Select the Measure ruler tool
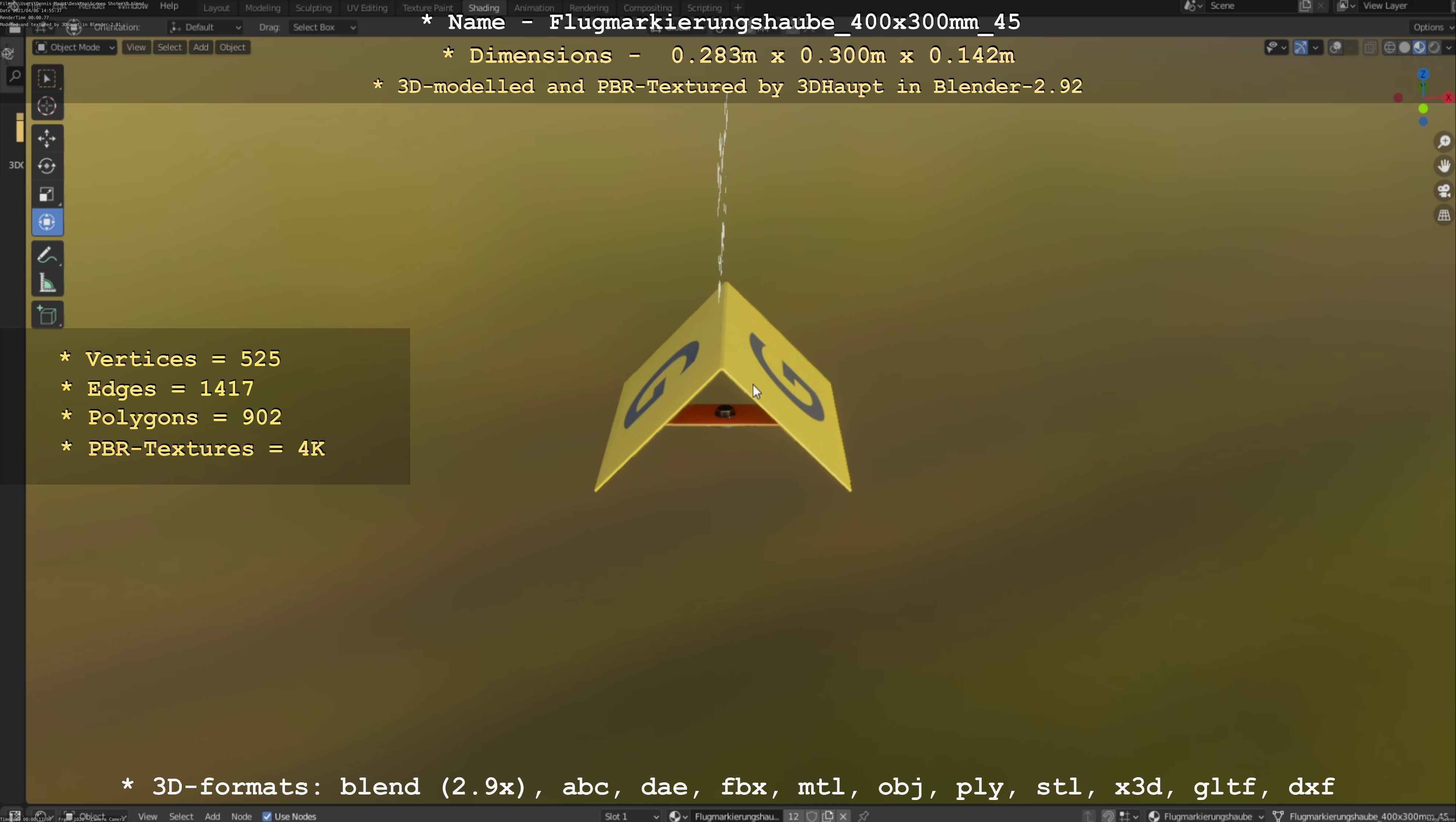Viewport: 1456px width, 822px height. tap(47, 282)
